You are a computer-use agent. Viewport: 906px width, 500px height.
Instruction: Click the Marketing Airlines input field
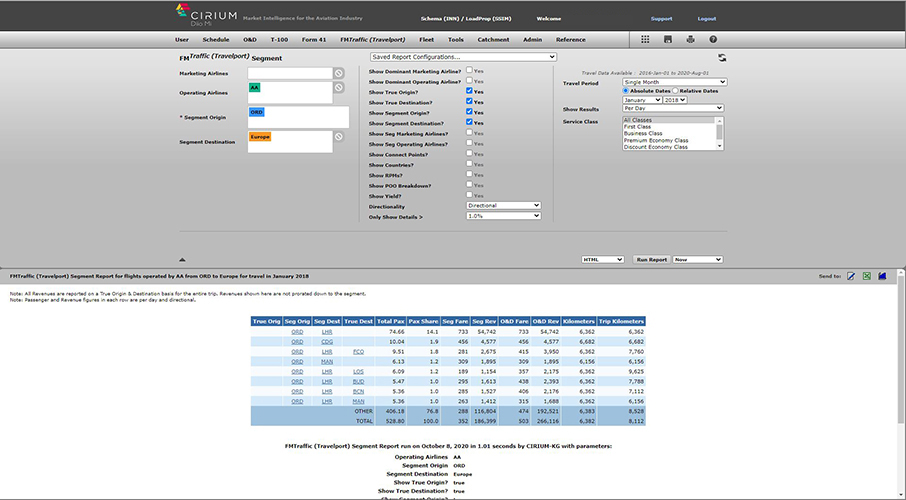(290, 73)
